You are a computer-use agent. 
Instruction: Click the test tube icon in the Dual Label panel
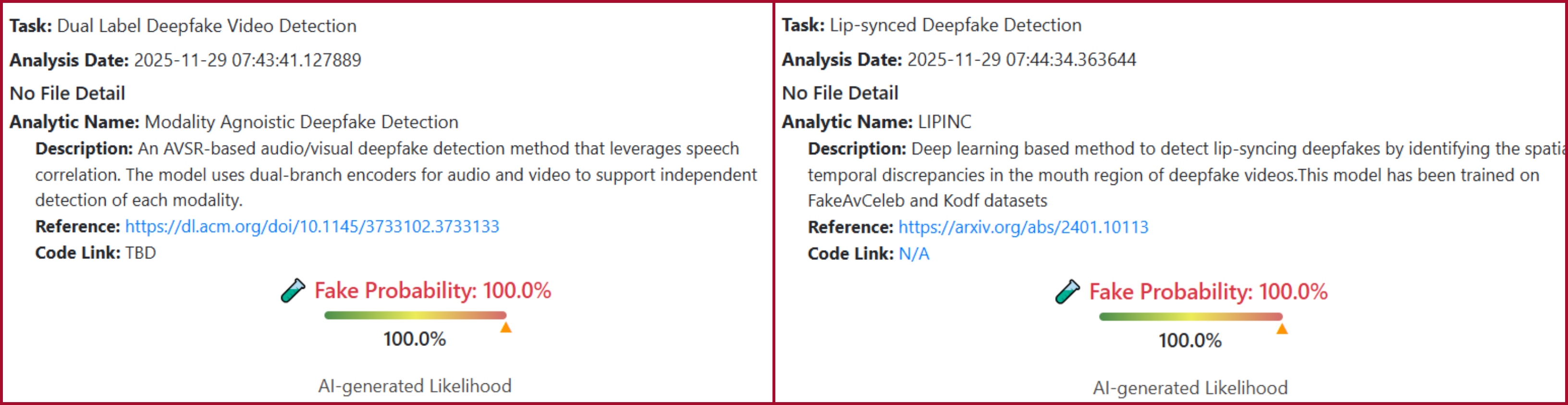(293, 291)
